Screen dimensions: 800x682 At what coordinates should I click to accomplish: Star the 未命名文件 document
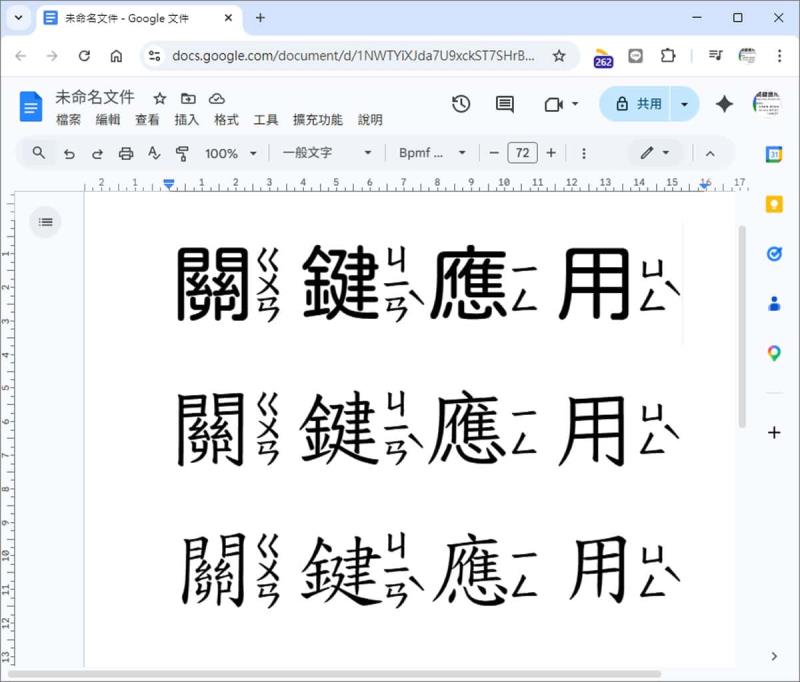[x=158, y=98]
